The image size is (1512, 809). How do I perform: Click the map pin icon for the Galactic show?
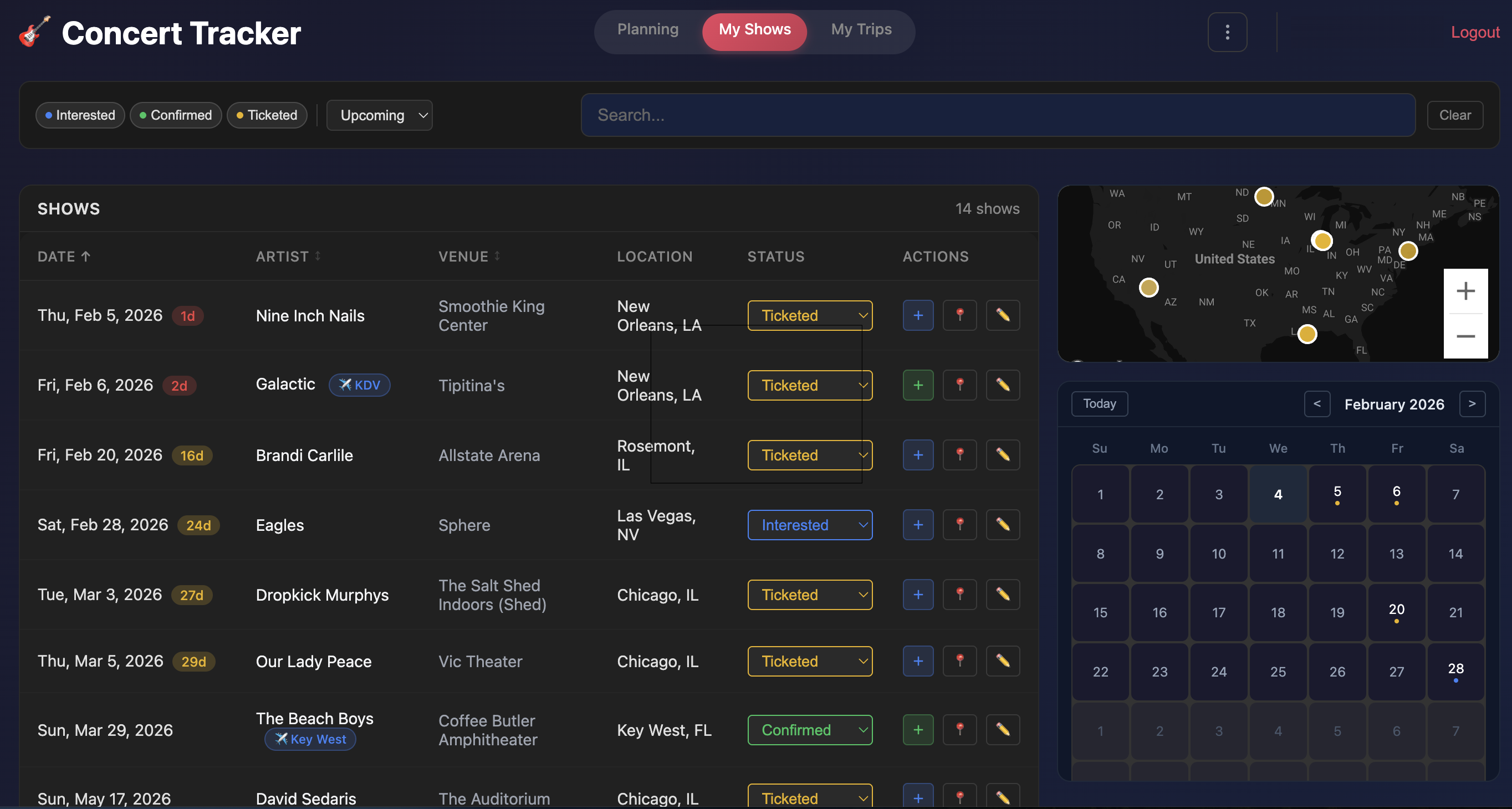tap(959, 385)
